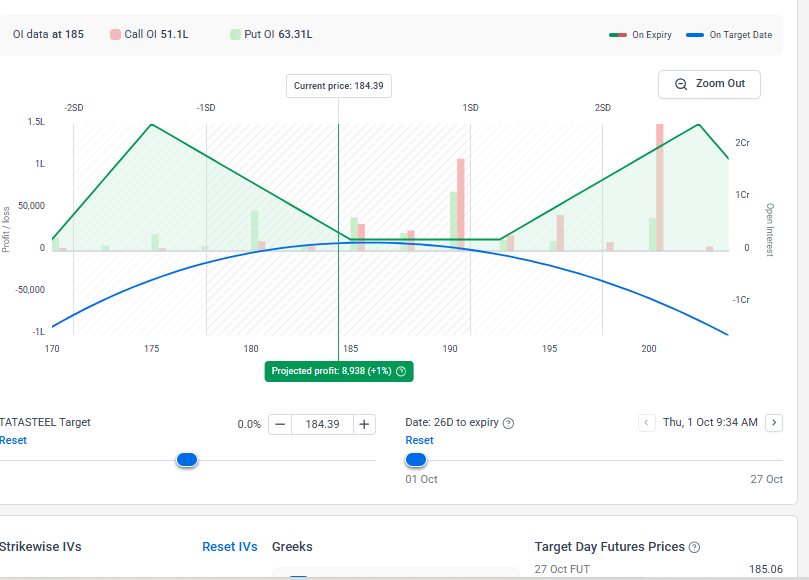Viewport: 809px width, 580px height.
Task: Click the 27 Oct end date label
Action: point(767,479)
